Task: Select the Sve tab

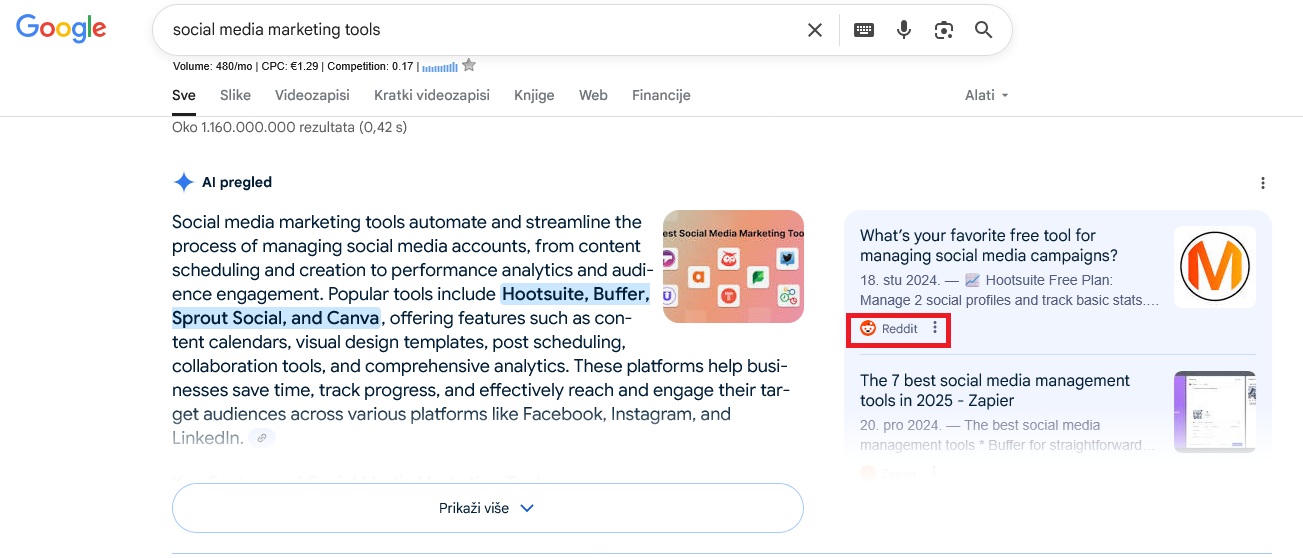Action: [x=184, y=95]
